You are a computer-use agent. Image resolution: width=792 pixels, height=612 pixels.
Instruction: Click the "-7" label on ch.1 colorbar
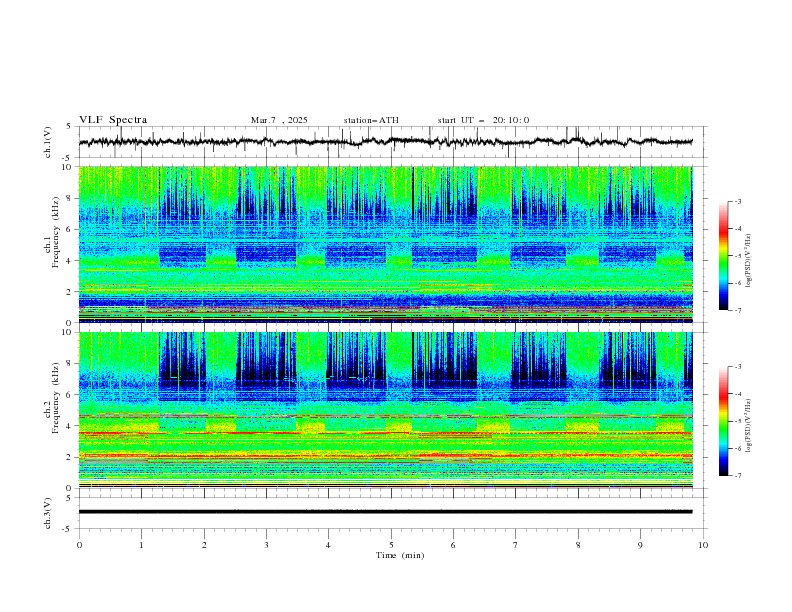(x=737, y=310)
